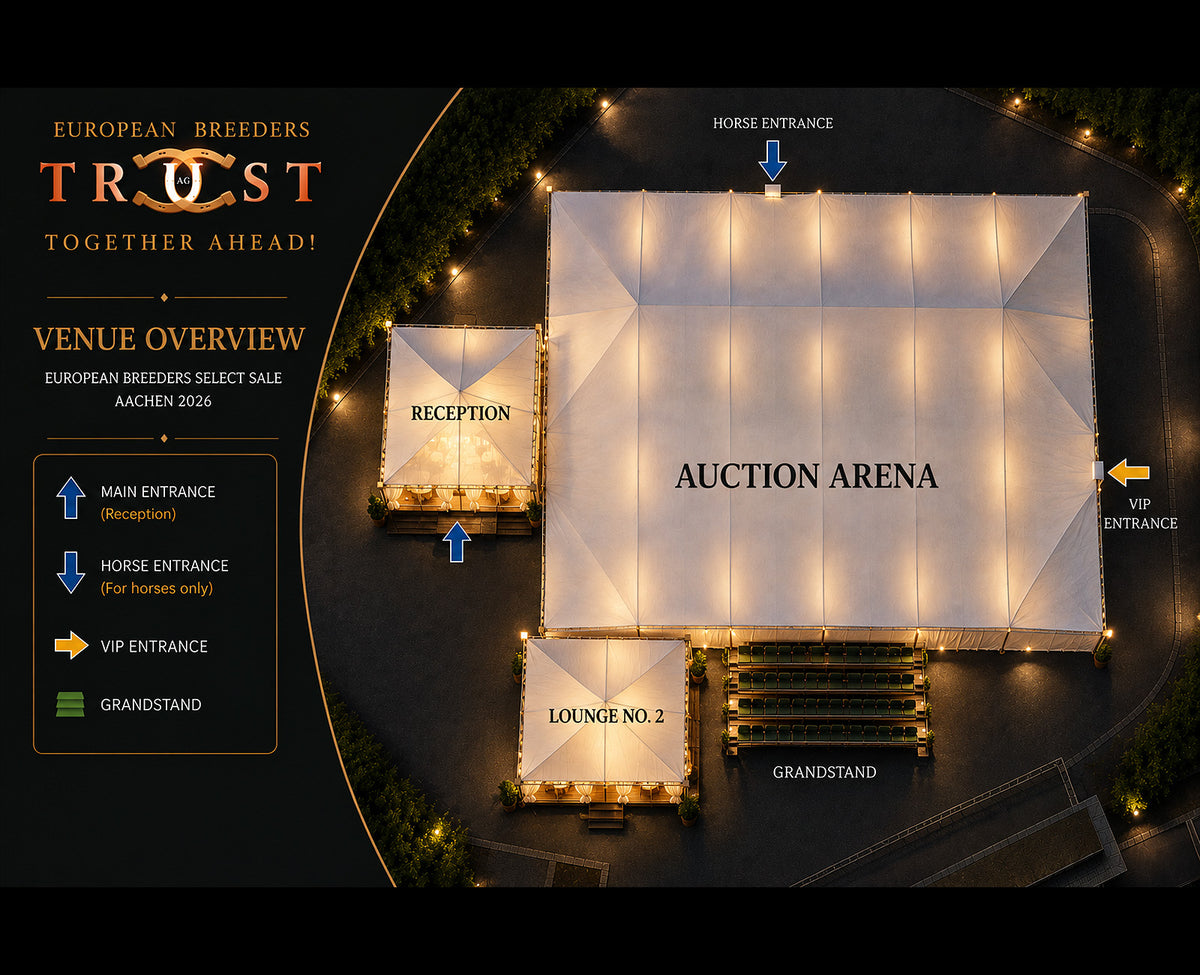Click the blue Horse Entrance arrow in legend

[71, 572]
